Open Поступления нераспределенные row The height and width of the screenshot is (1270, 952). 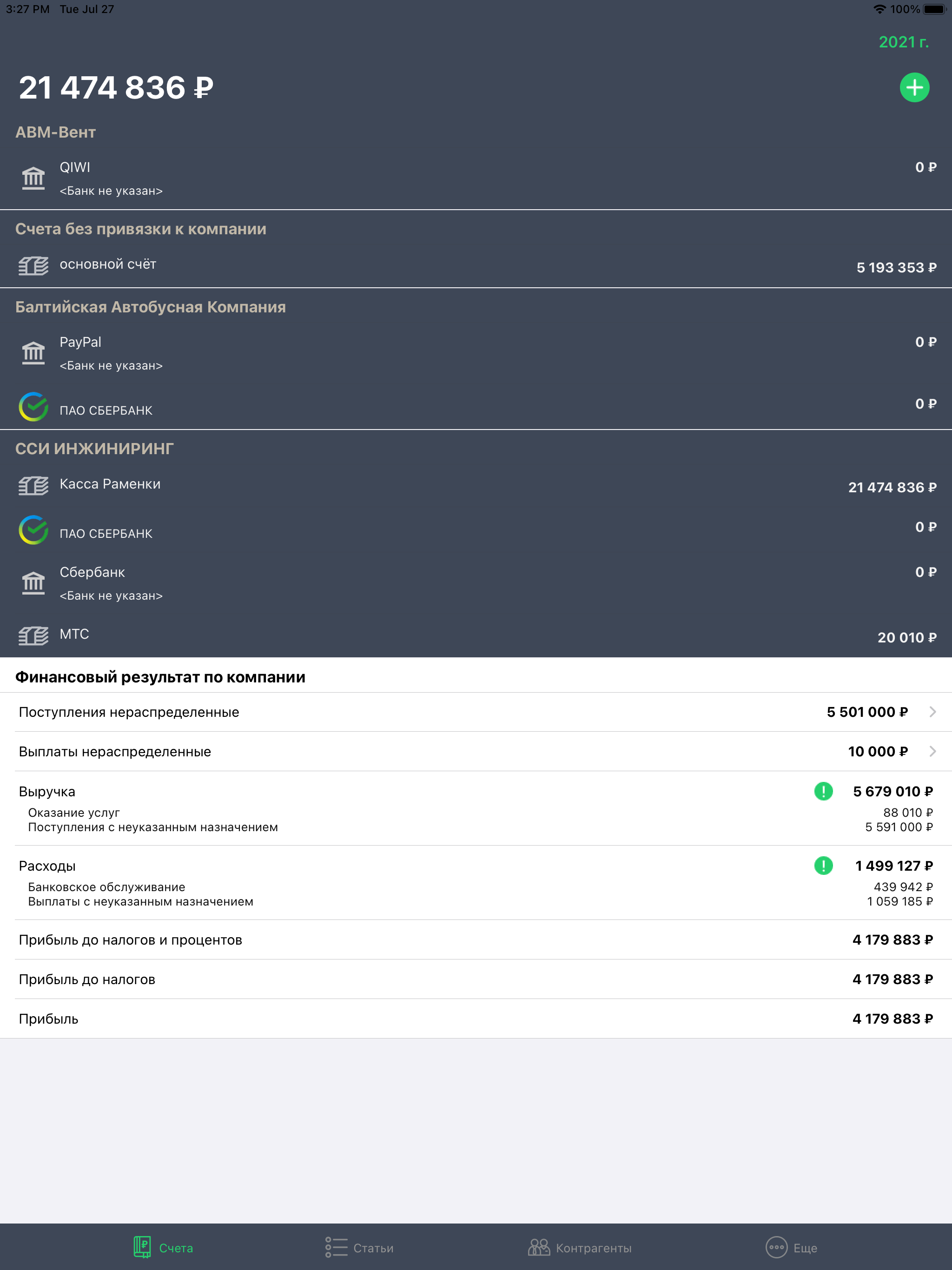tap(476, 712)
